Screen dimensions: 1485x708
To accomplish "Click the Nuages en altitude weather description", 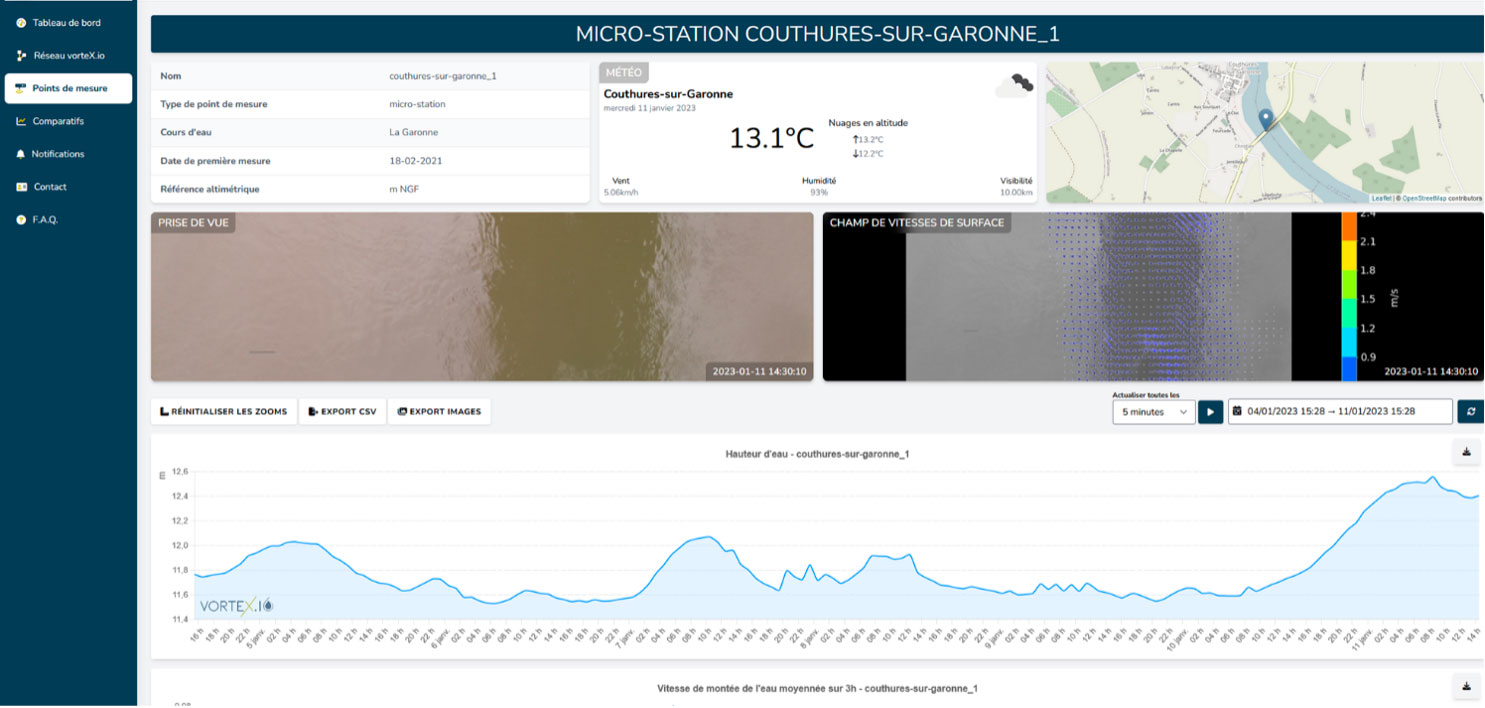I will pyautogui.click(x=868, y=123).
